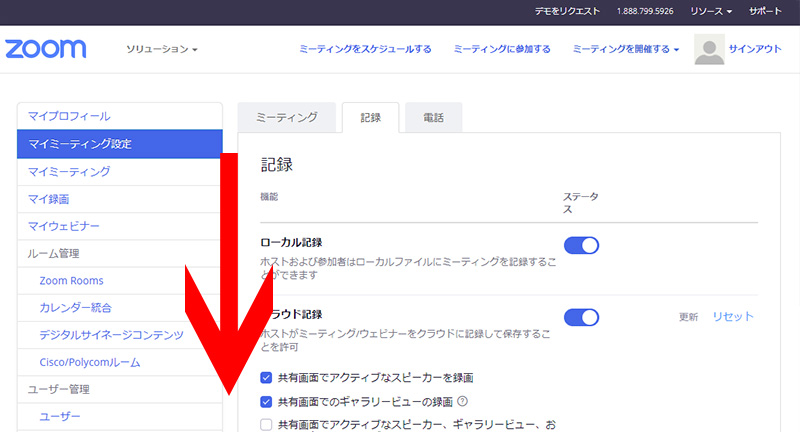Expand the ソリューション dropdown menu
The image size is (800, 432).
(x=162, y=49)
